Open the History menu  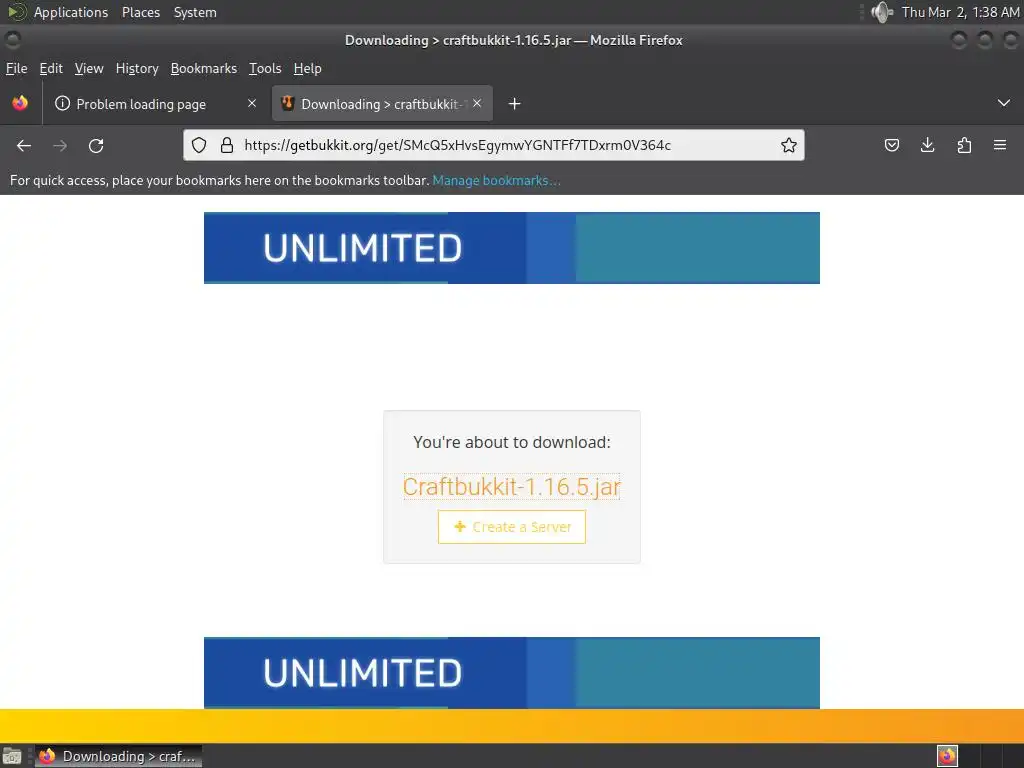pyautogui.click(x=137, y=69)
